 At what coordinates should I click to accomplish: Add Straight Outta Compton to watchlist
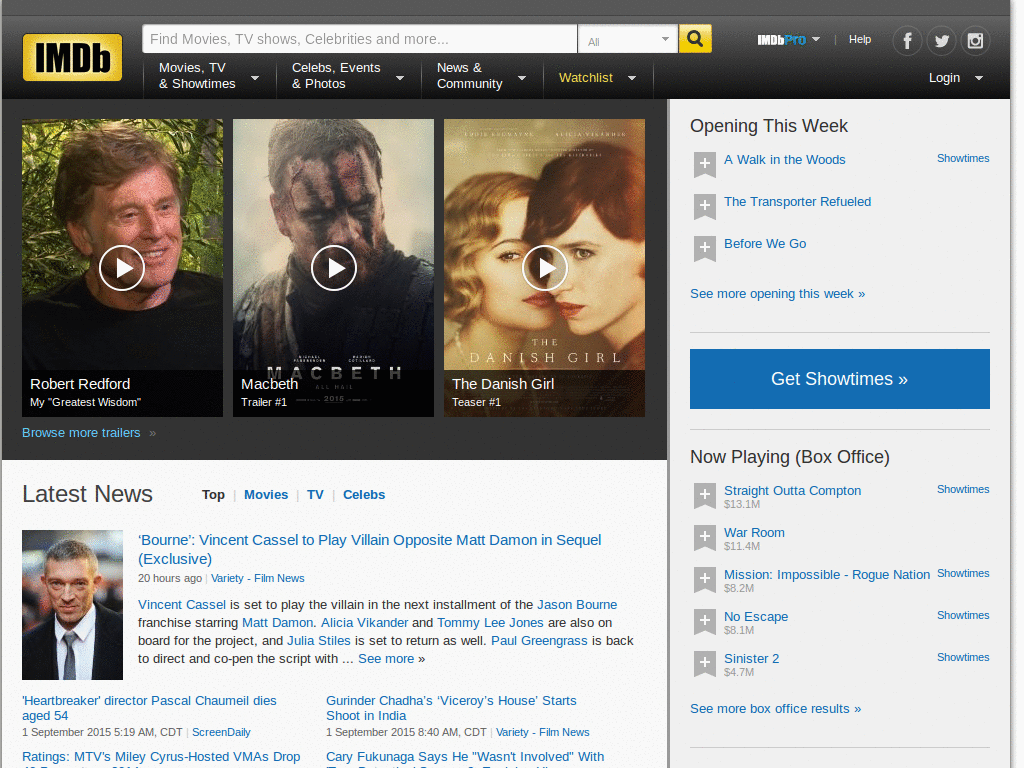tap(705, 495)
